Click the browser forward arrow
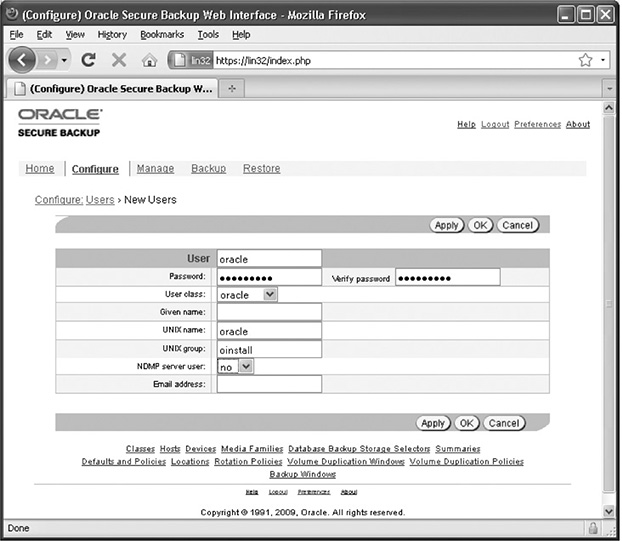The width and height of the screenshot is (622, 541). [x=48, y=60]
